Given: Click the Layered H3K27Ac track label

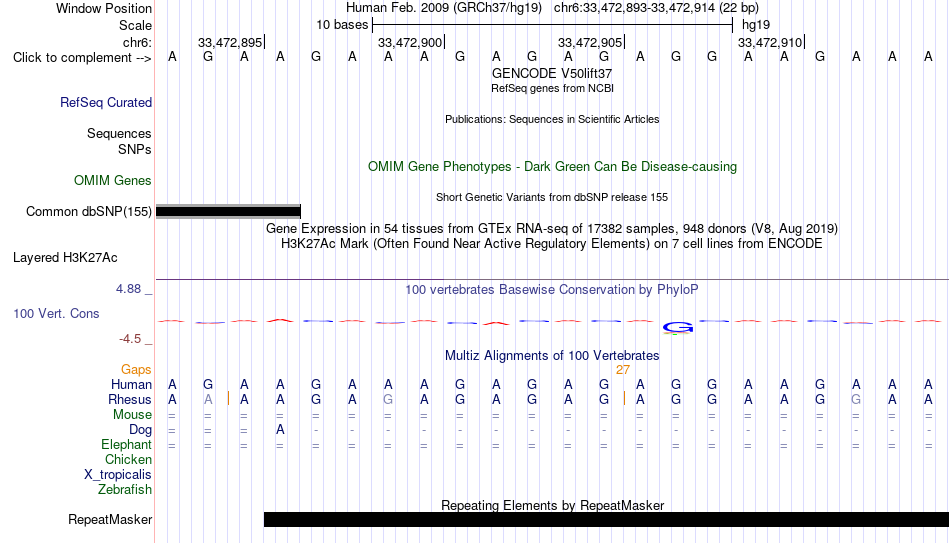Looking at the screenshot, I should point(65,258).
